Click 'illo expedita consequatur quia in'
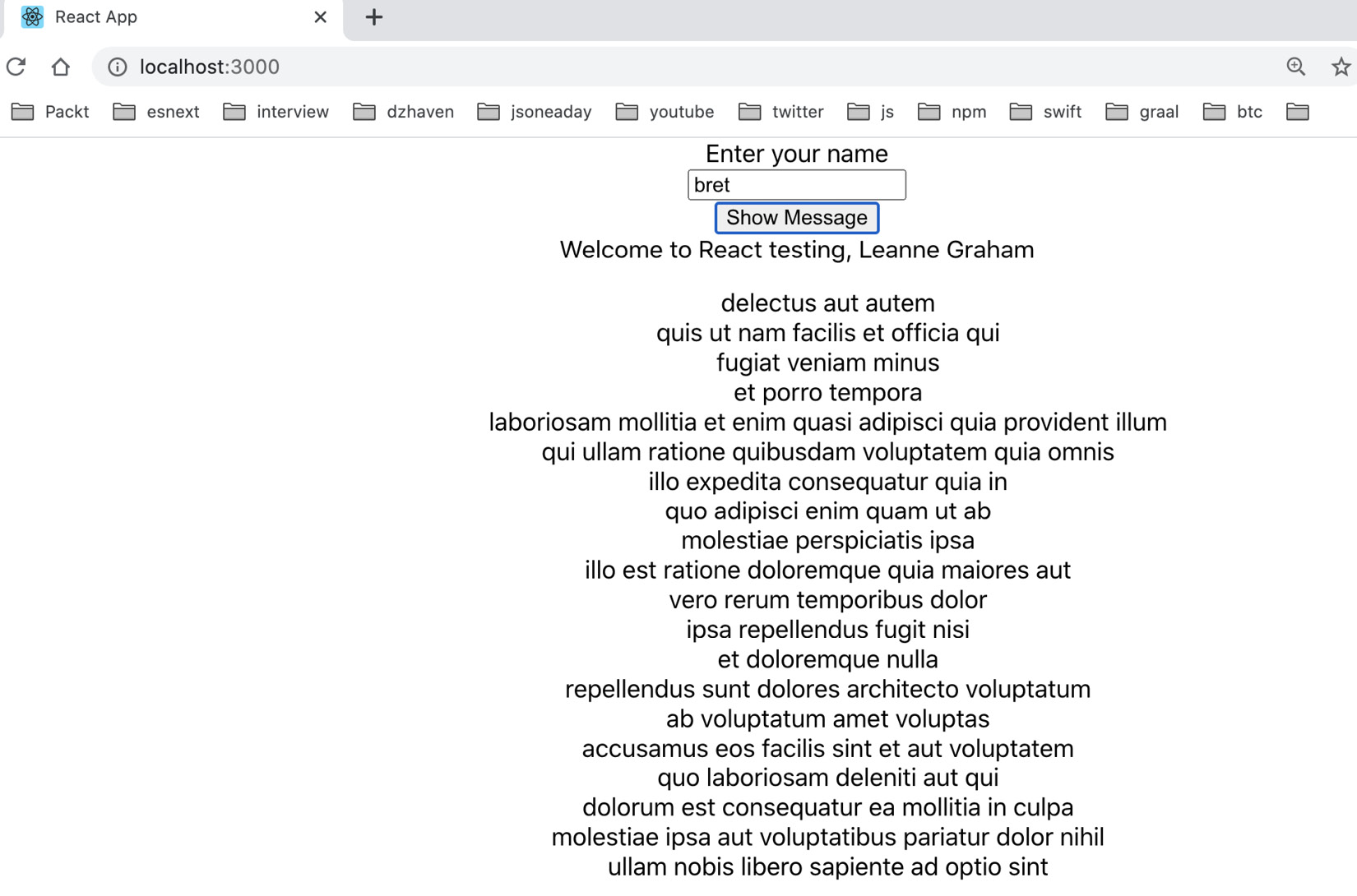1357x896 pixels. click(828, 481)
